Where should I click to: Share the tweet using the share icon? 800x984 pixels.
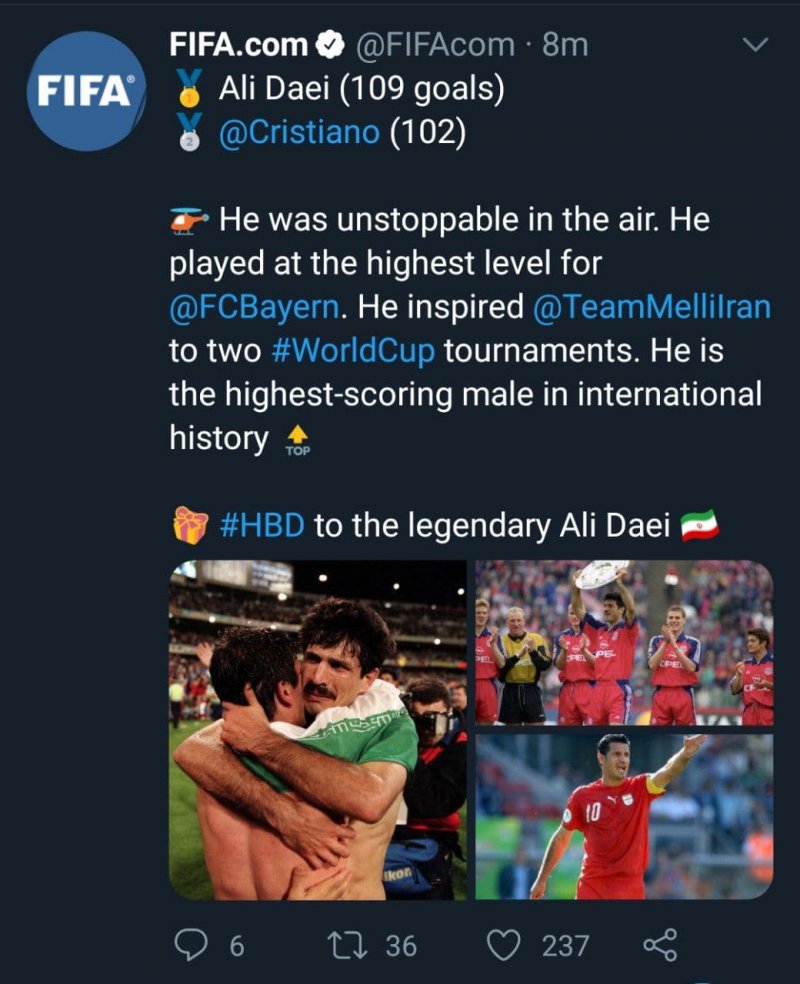pyautogui.click(x=659, y=944)
